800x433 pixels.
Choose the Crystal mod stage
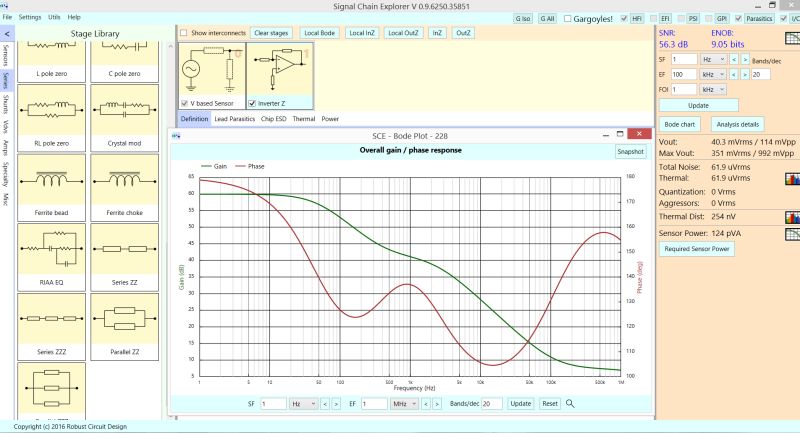(124, 118)
